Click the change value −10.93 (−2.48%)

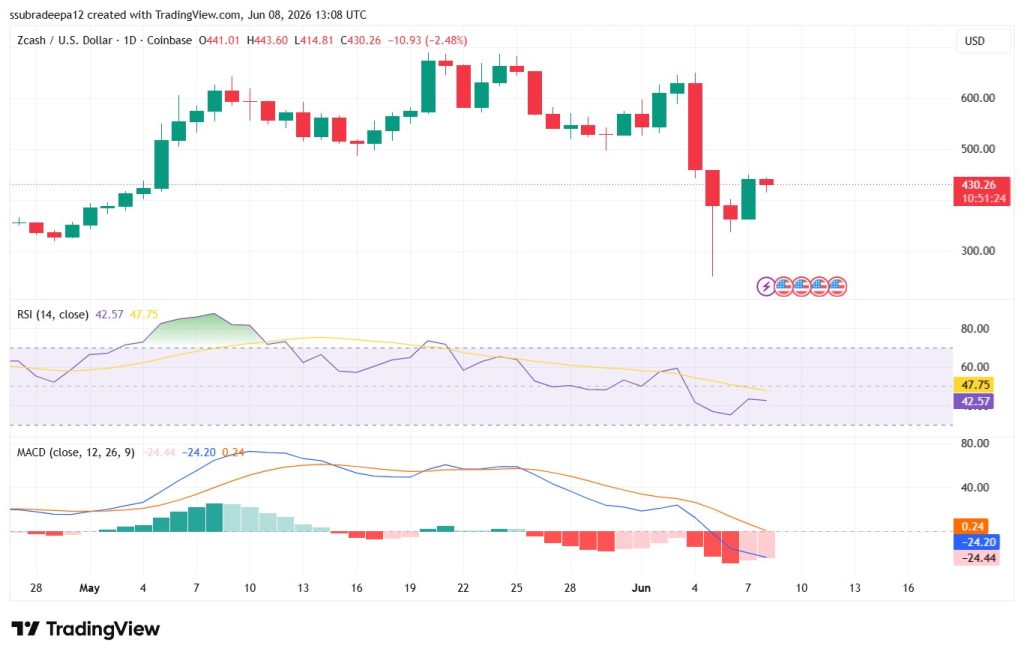(428, 40)
